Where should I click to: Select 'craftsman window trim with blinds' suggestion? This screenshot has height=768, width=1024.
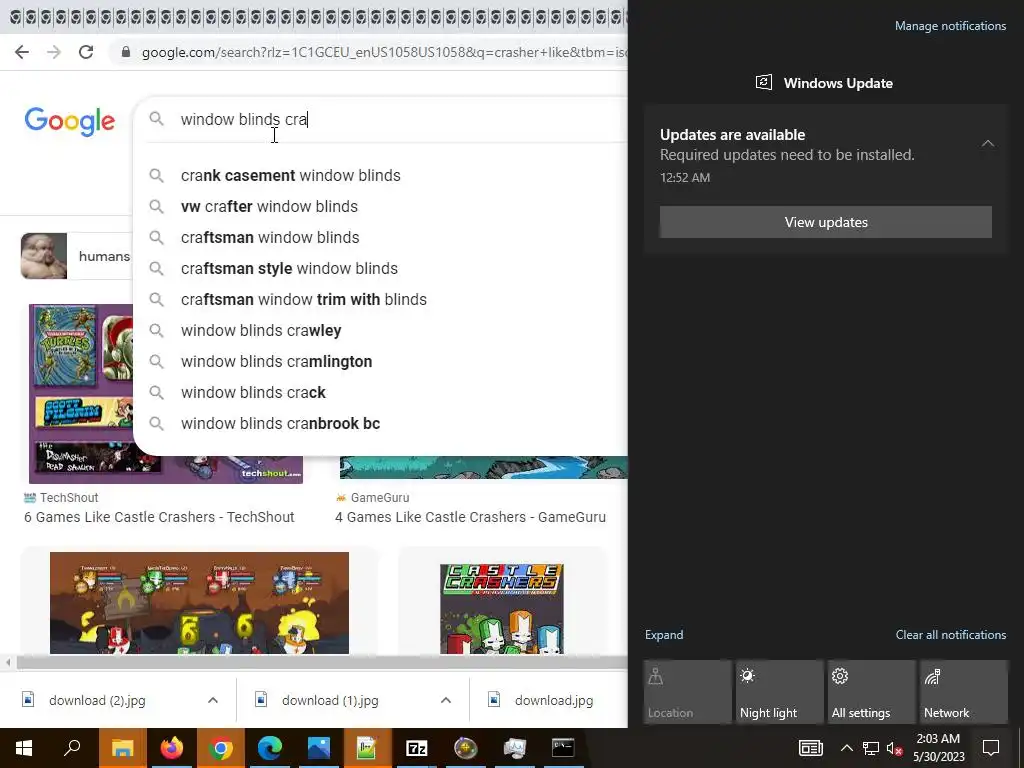coord(380,300)
